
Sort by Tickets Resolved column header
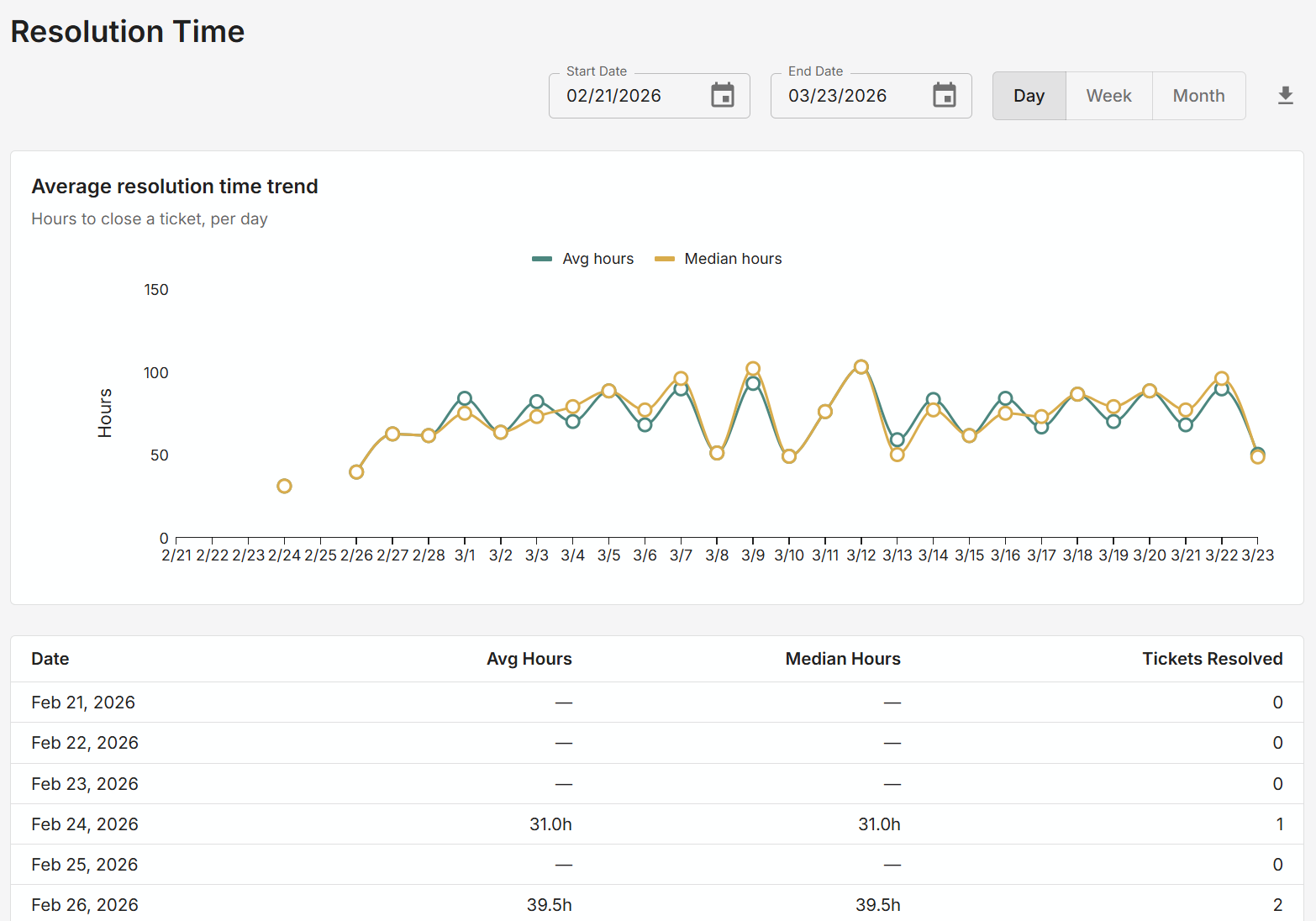[x=1212, y=659]
